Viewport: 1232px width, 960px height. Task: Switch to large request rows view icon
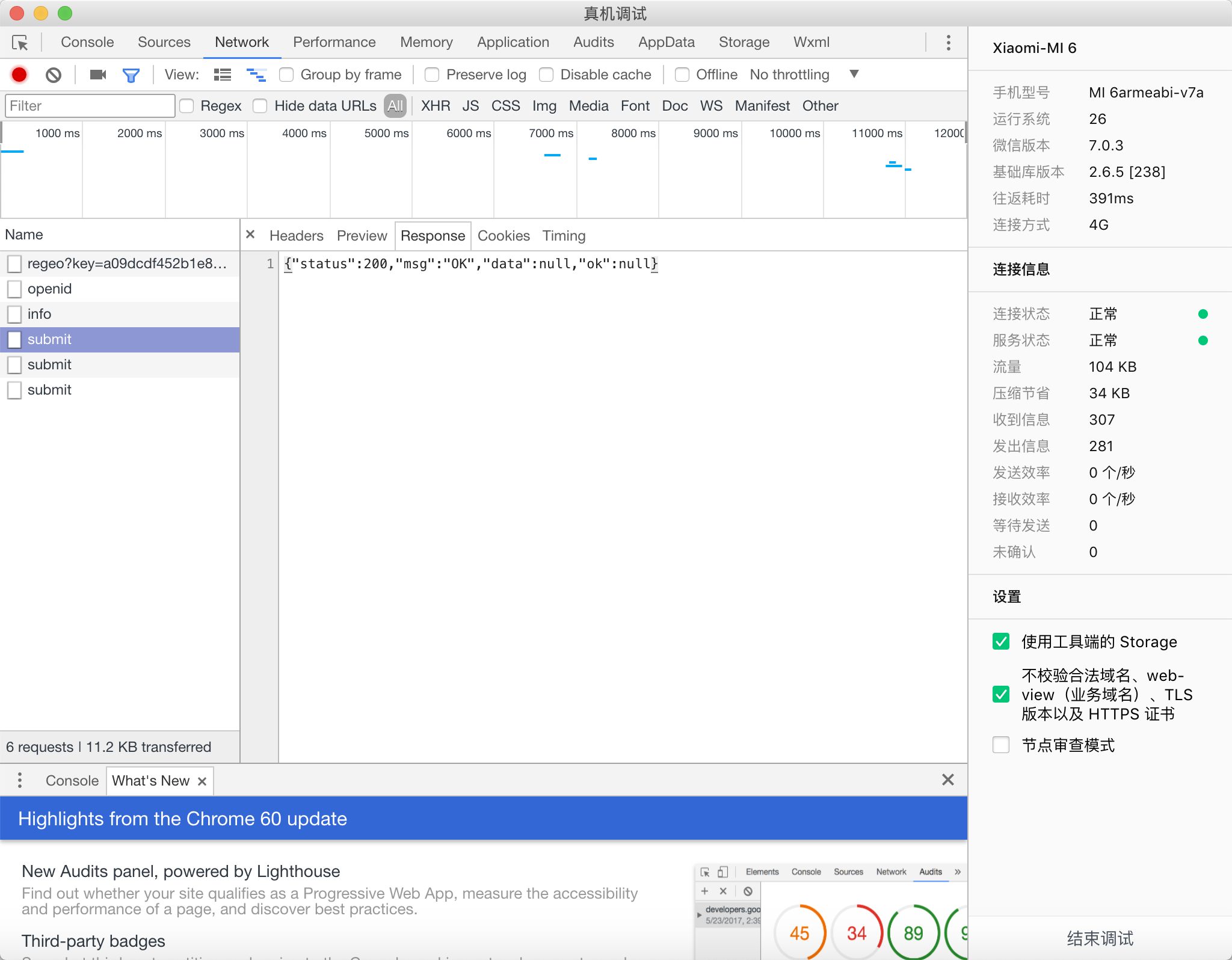coord(223,75)
